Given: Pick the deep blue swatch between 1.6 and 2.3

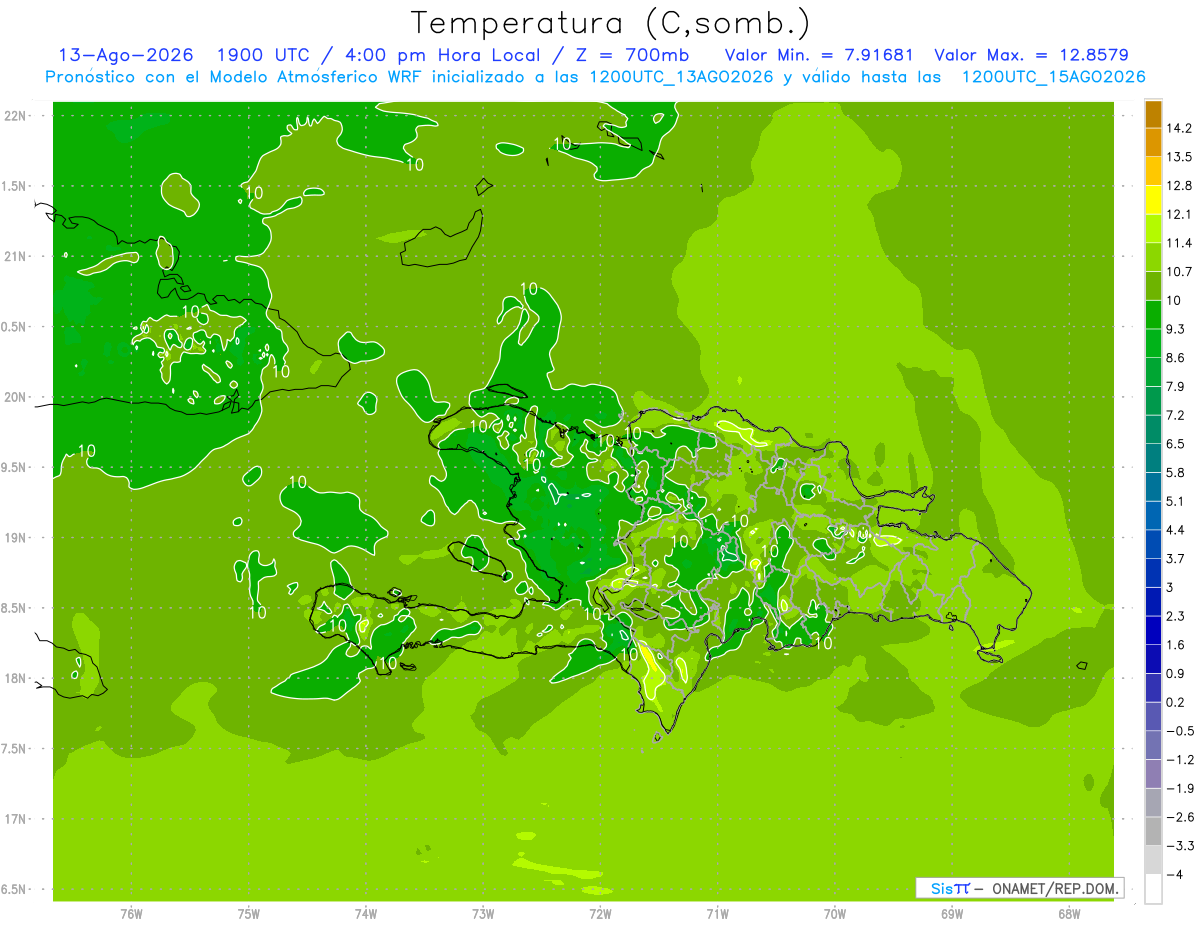Looking at the screenshot, I should (x=1153, y=631).
